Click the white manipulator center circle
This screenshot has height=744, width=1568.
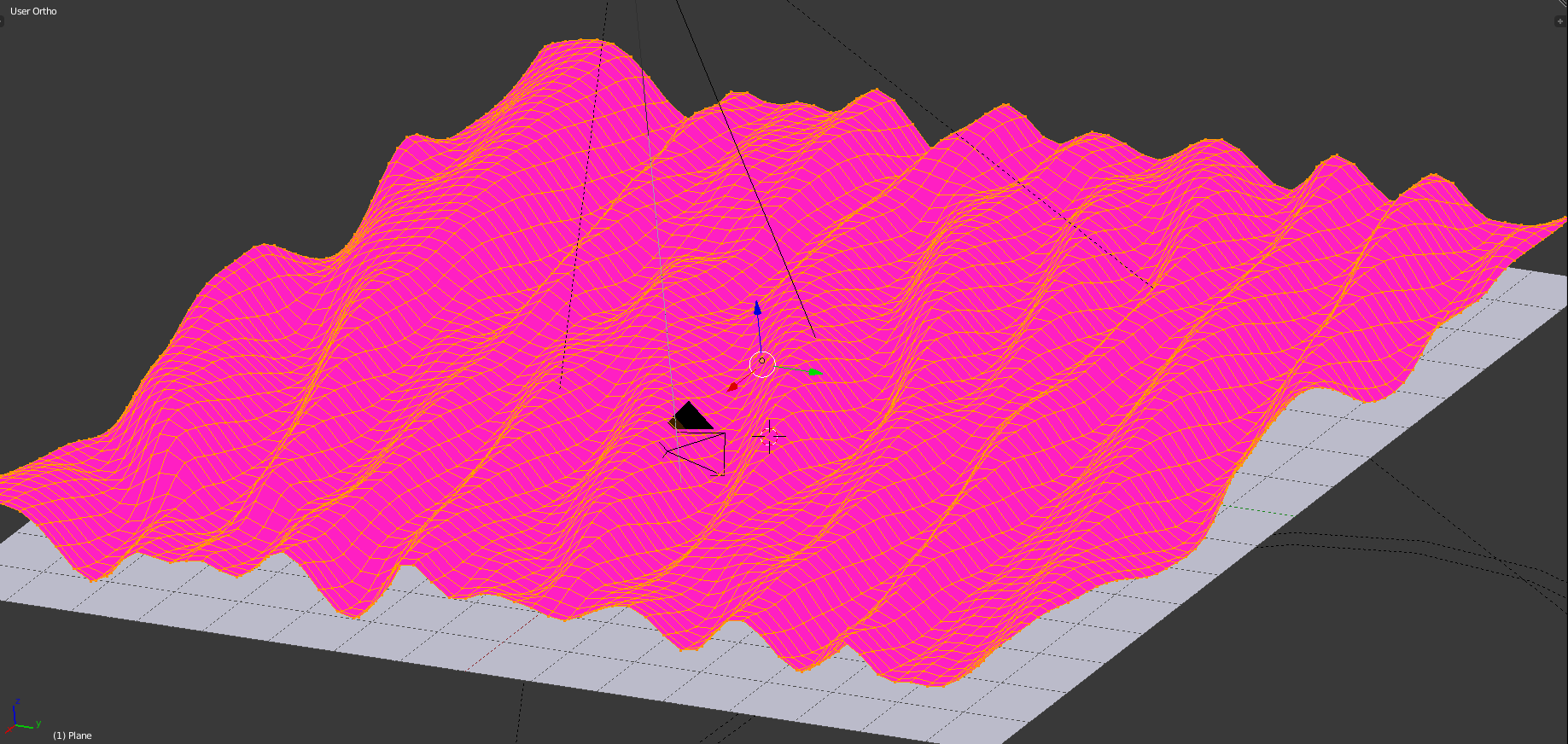point(762,364)
